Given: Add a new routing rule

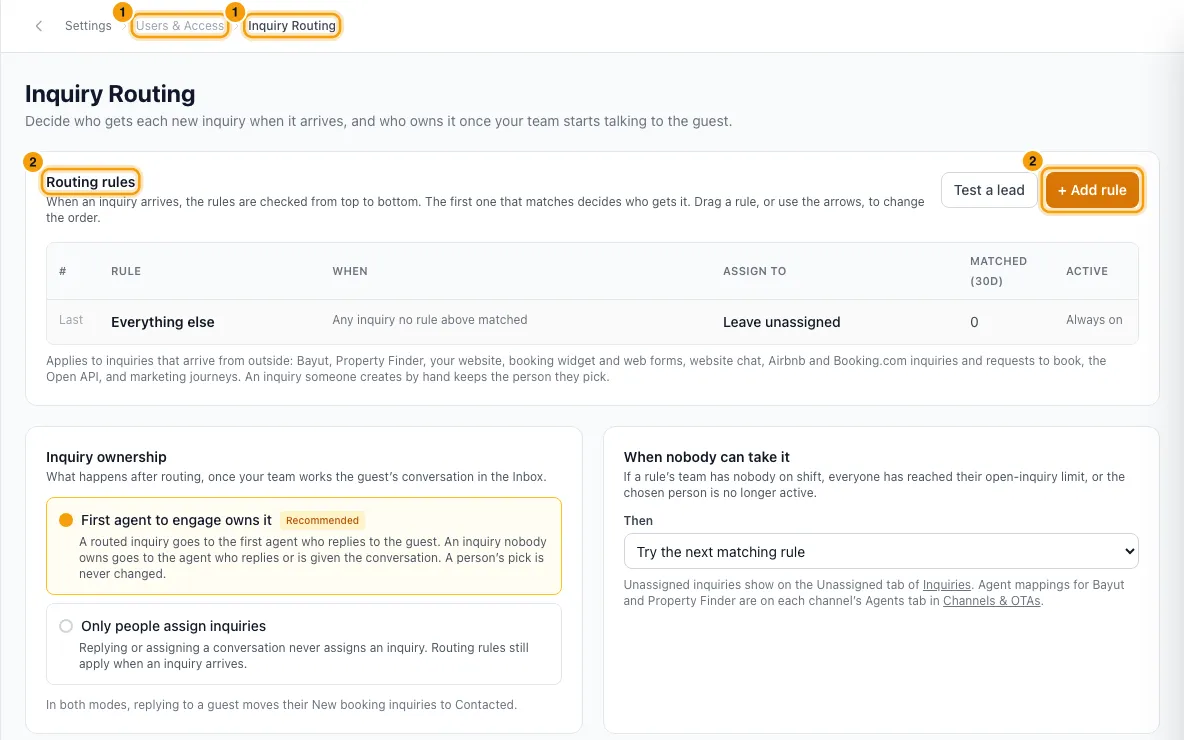Looking at the screenshot, I should tap(1092, 190).
